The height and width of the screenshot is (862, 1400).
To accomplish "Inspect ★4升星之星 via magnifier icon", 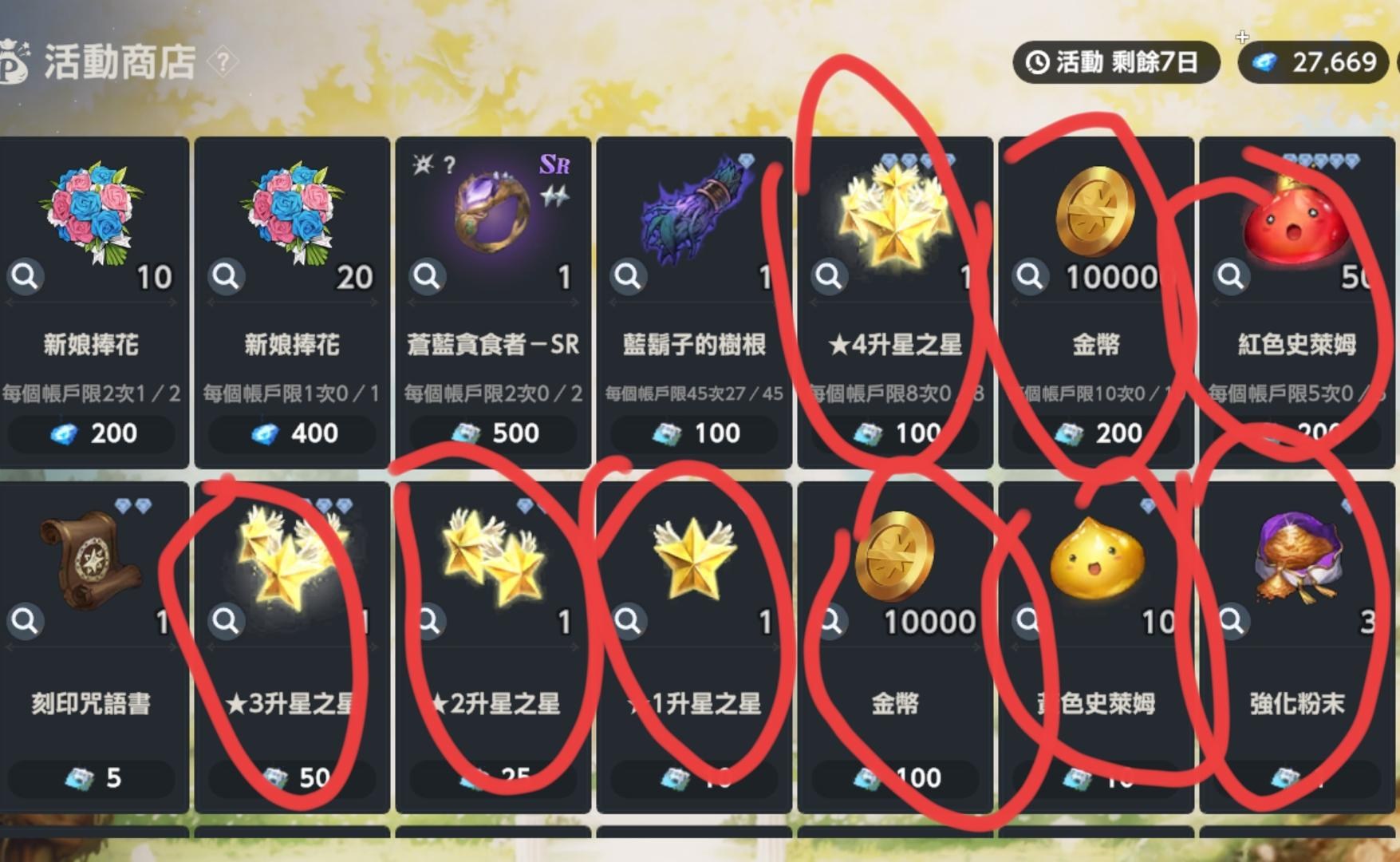I will point(829,276).
